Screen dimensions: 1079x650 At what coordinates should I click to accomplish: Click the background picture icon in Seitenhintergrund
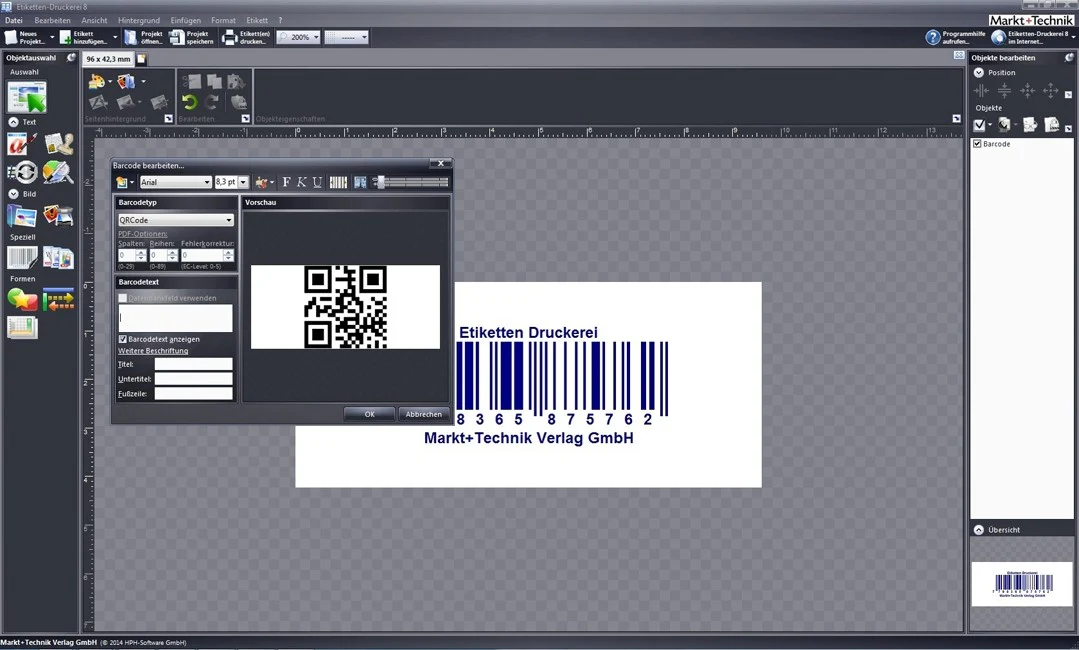(x=125, y=81)
